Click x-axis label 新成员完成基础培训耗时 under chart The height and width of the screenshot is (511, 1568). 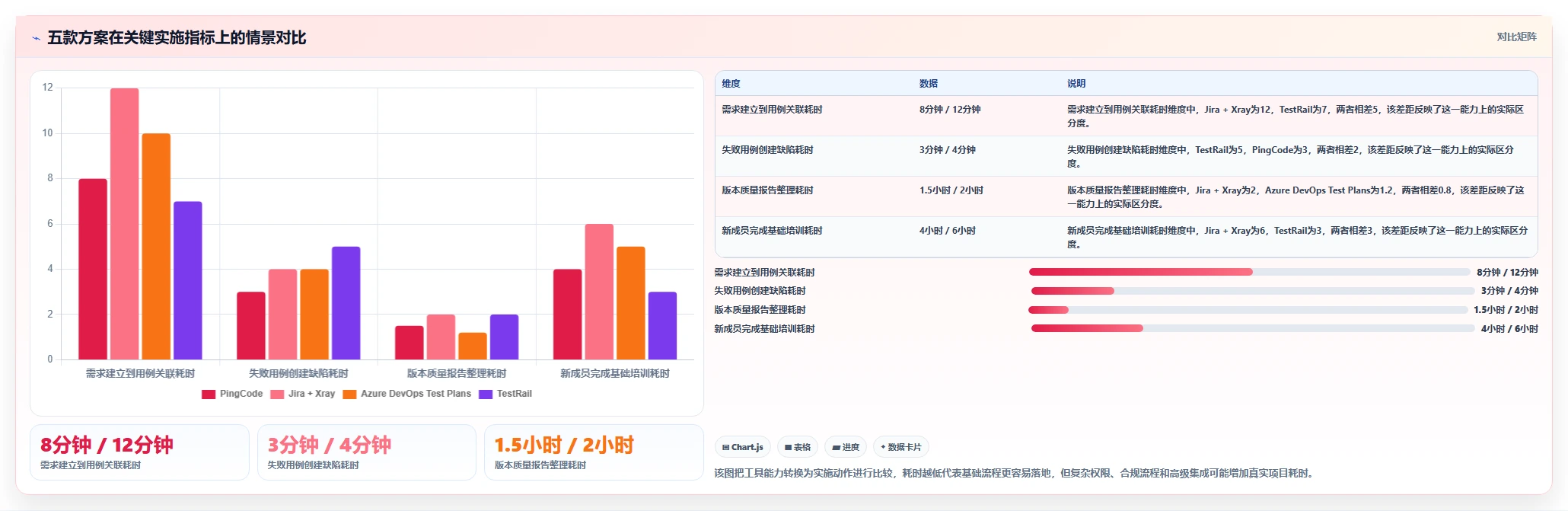615,373
